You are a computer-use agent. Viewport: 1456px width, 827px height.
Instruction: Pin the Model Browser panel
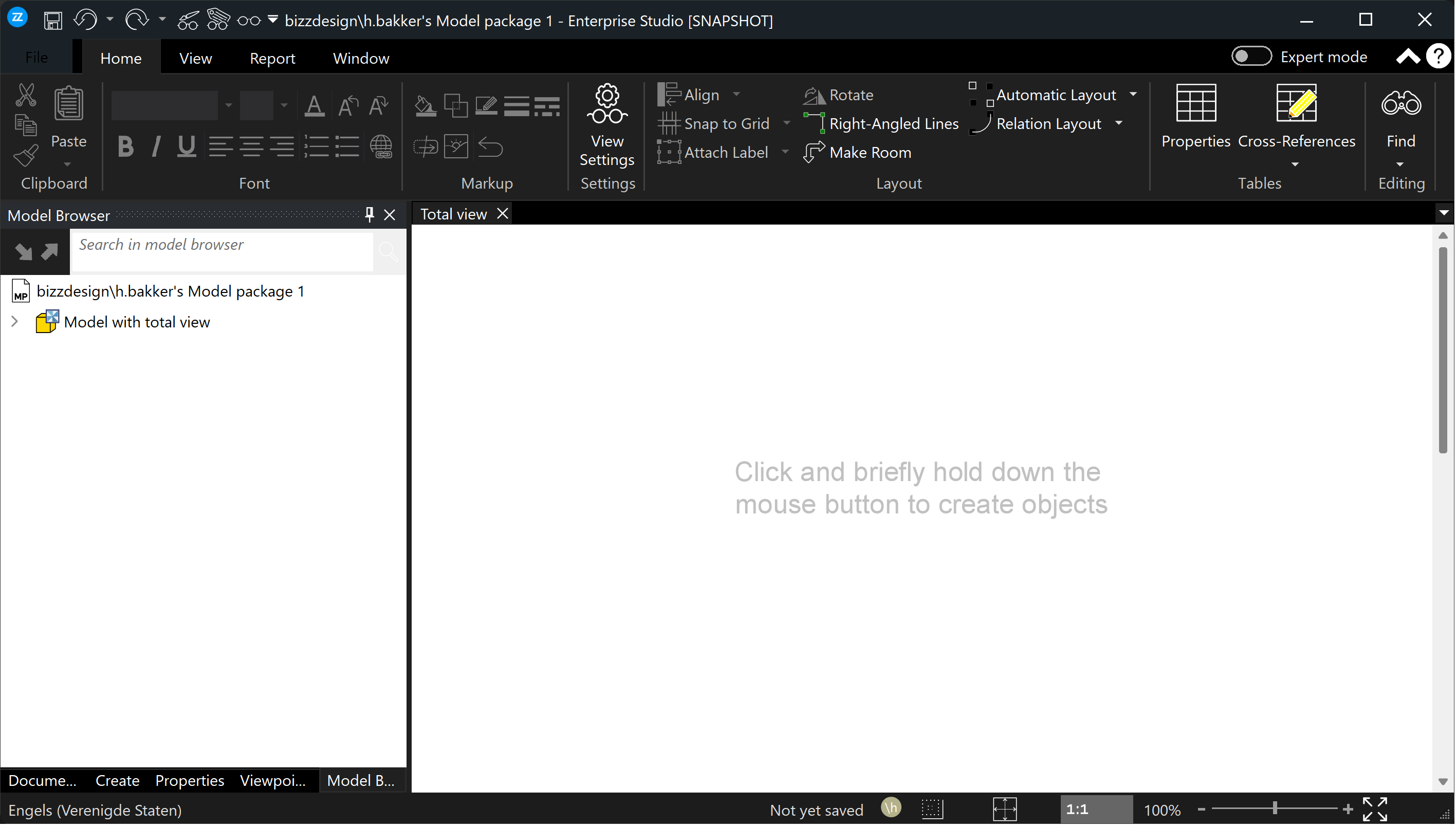(369, 215)
